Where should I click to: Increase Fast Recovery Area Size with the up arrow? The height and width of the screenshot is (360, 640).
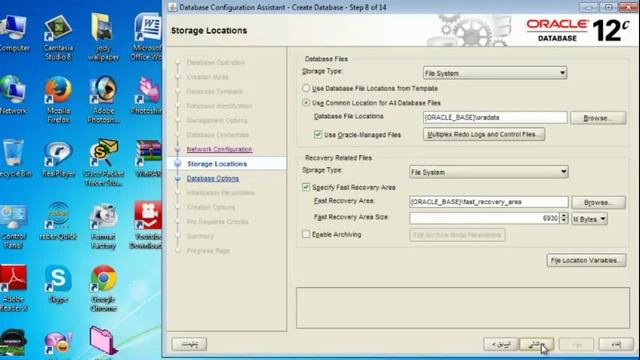pos(564,215)
